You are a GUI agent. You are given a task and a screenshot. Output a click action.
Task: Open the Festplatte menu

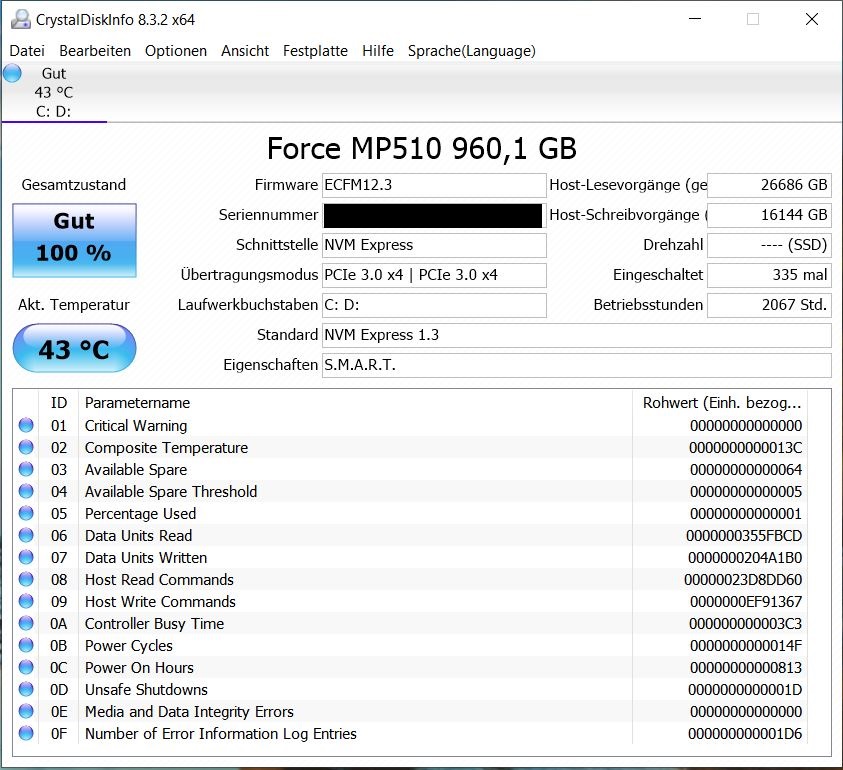(x=315, y=51)
